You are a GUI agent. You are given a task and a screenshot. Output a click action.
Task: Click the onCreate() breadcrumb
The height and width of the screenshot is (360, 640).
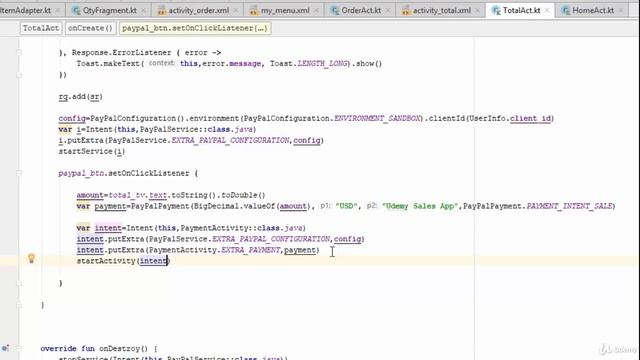coord(90,28)
